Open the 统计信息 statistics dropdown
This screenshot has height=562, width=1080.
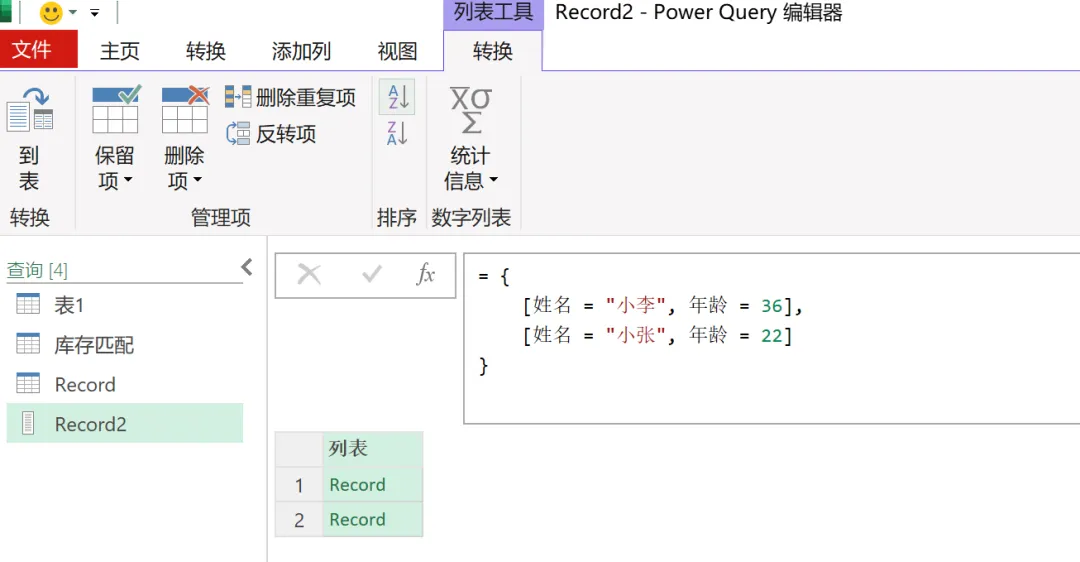click(x=471, y=139)
